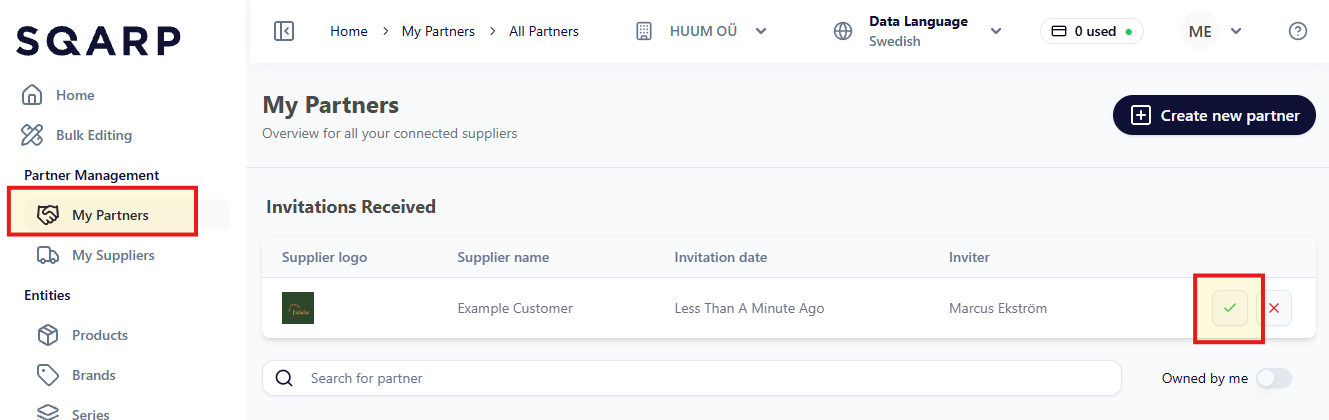
Task: Navigate to Products in sidebar
Action: (99, 335)
